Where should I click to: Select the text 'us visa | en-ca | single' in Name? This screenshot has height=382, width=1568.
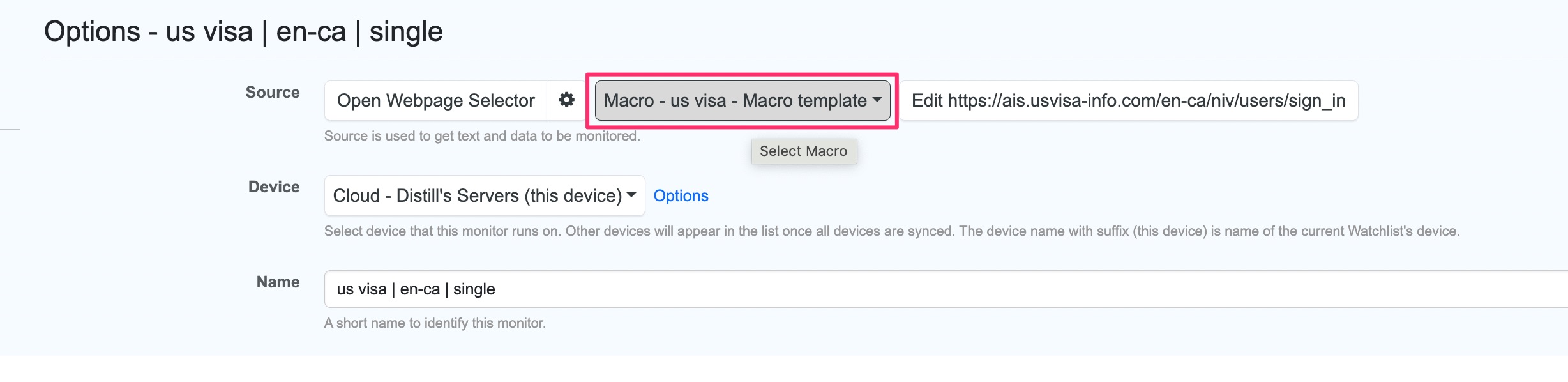pos(416,289)
